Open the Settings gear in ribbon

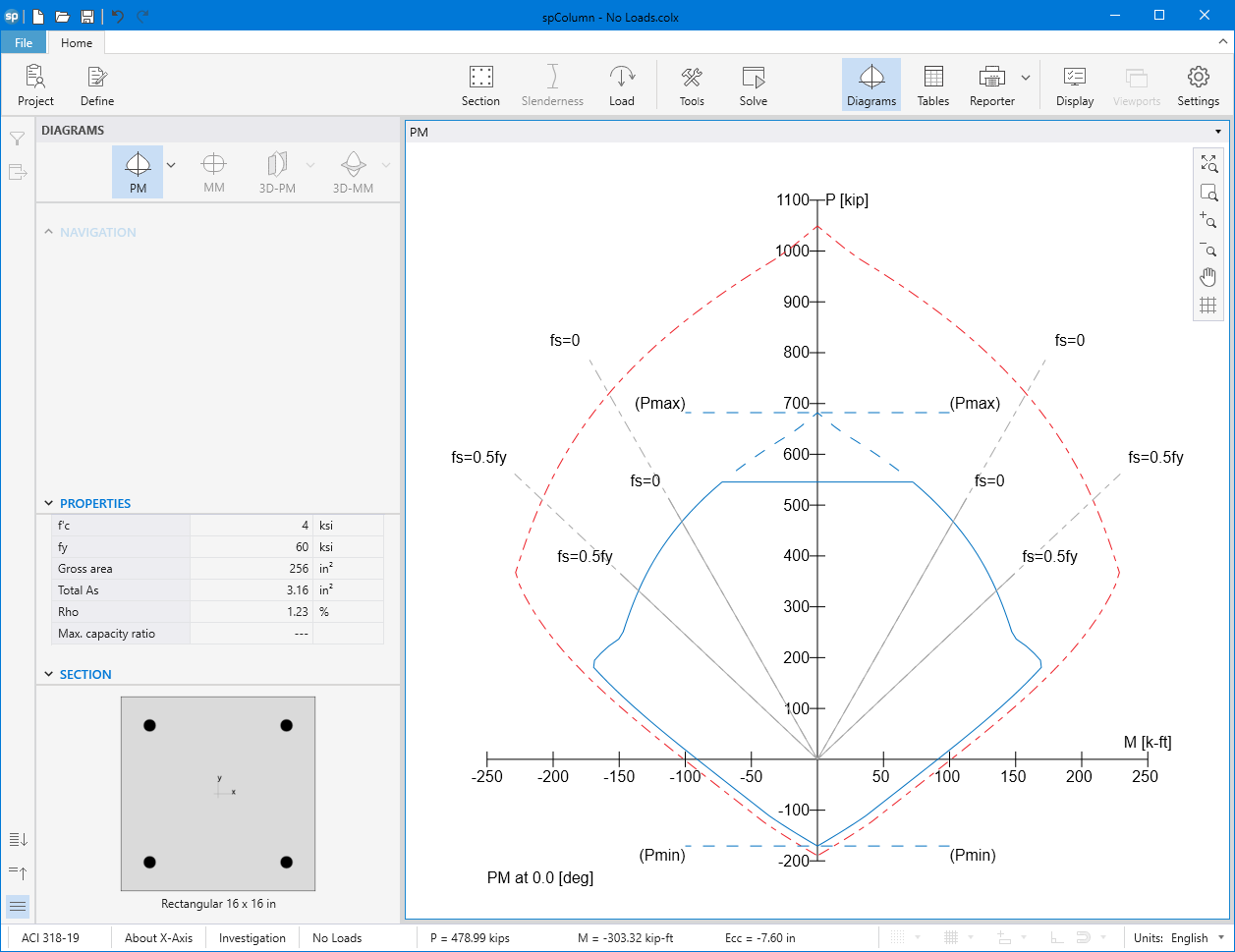tap(1198, 84)
